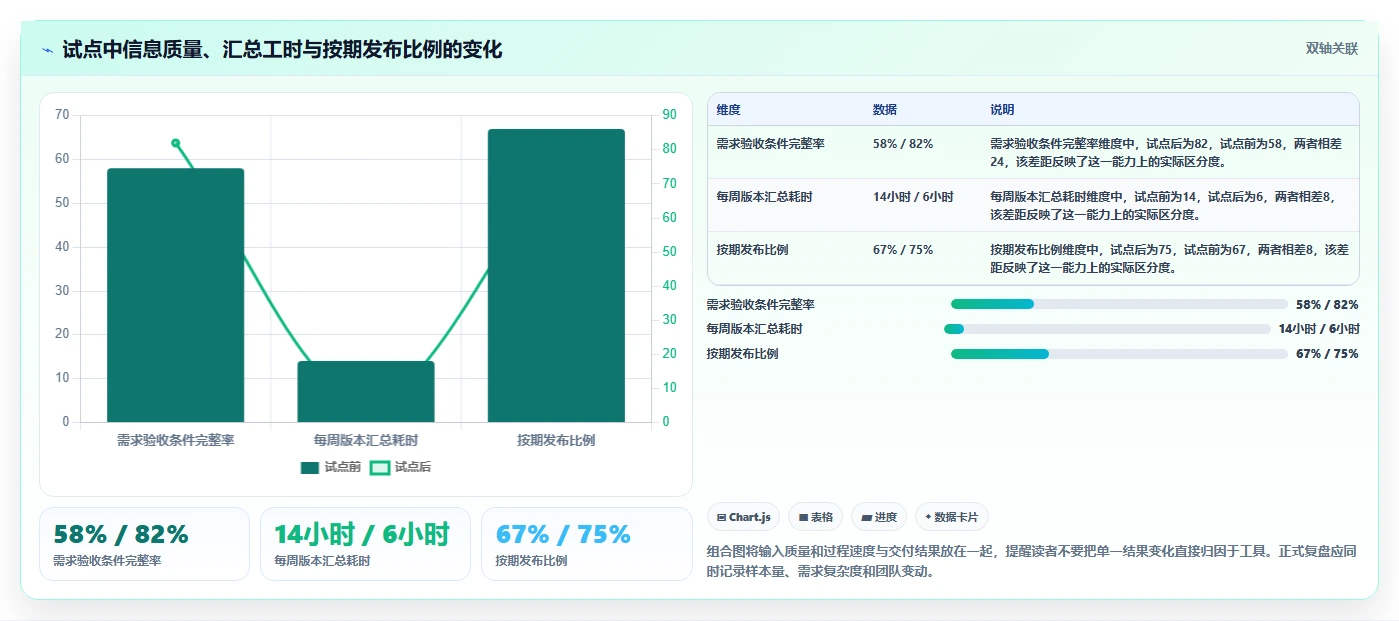Click table cell 按期发布比例
This screenshot has width=1399, height=621.
click(x=752, y=250)
